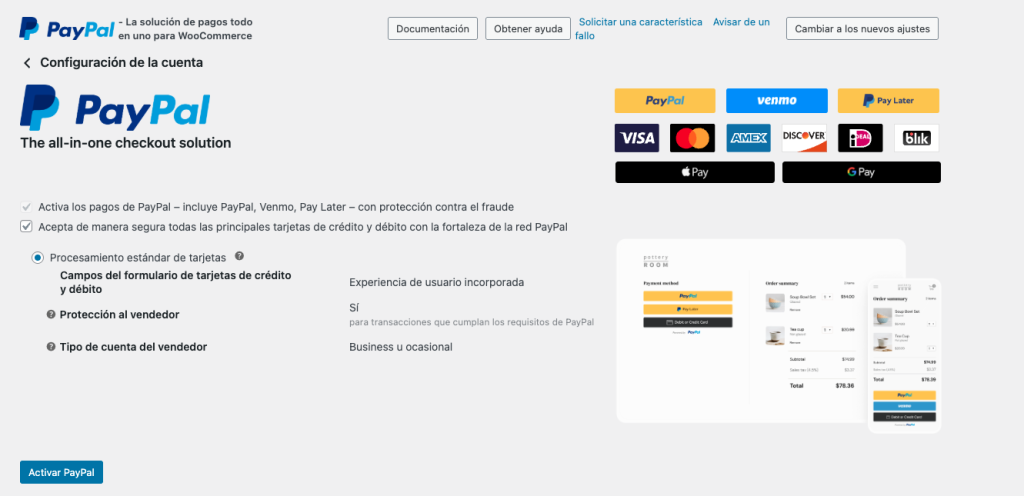Follow the Solicitar una característica link
This screenshot has width=1024, height=496.
[640, 22]
